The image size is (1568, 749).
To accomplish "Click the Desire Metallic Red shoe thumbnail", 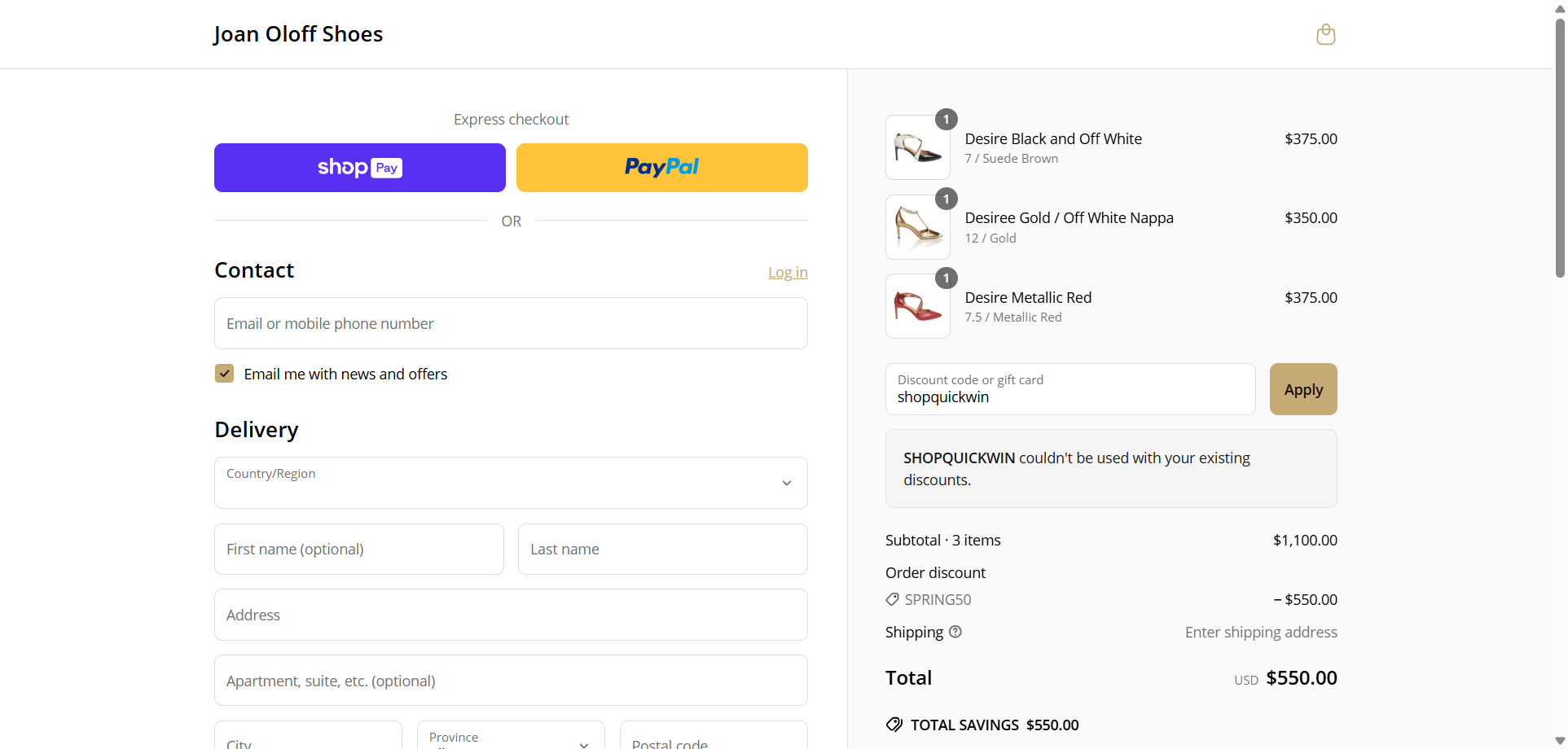I will [x=918, y=306].
